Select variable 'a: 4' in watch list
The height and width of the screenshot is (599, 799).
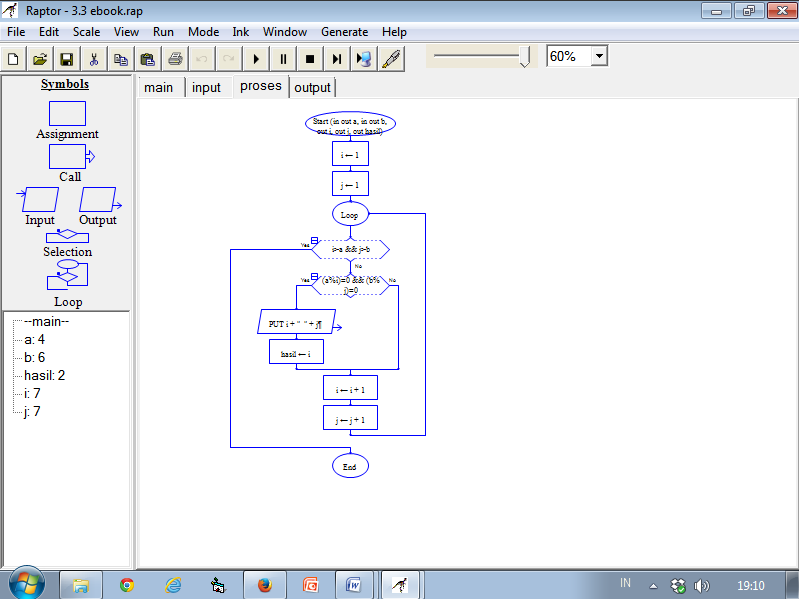pos(35,339)
